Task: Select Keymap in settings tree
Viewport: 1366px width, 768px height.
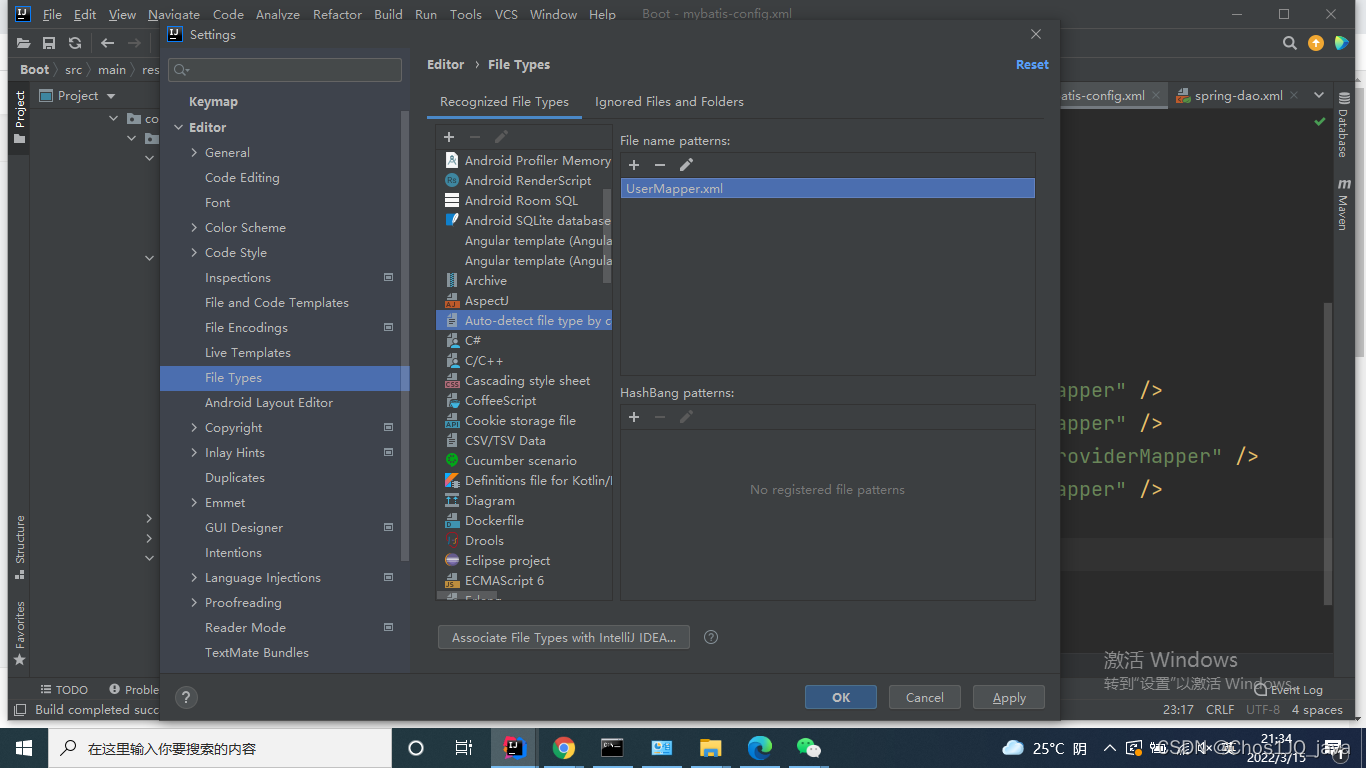Action: (x=213, y=102)
